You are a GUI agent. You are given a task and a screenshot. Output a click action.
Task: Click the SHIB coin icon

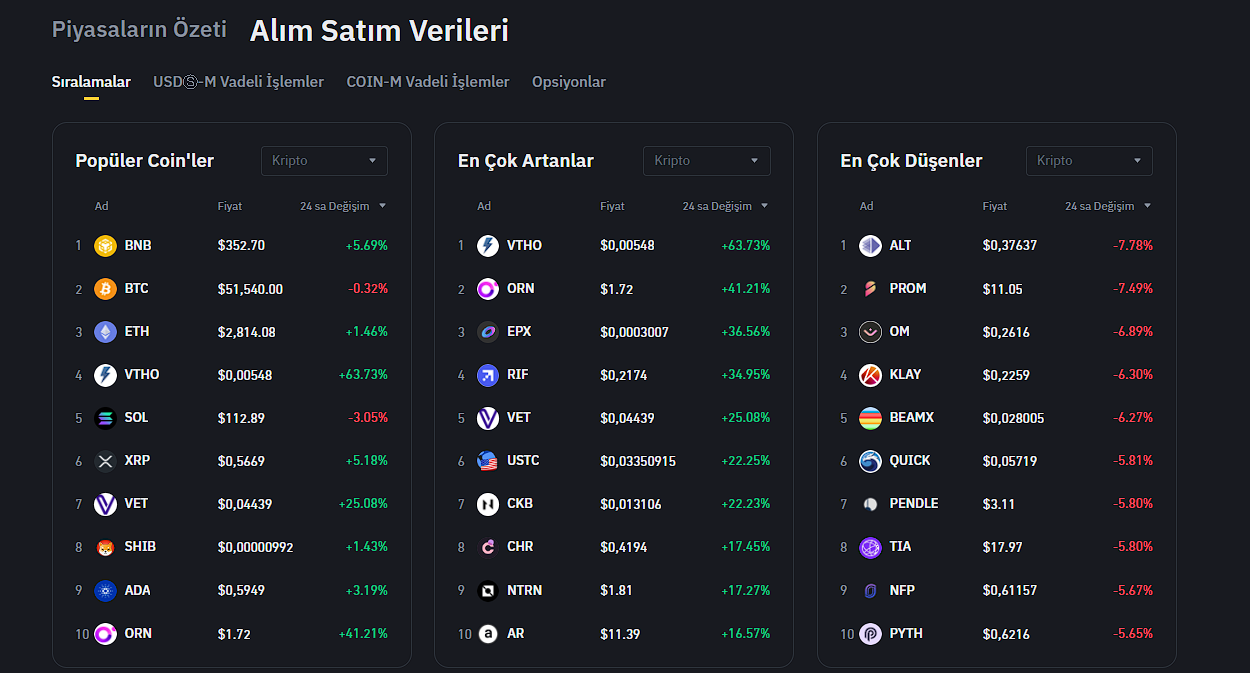click(x=105, y=548)
